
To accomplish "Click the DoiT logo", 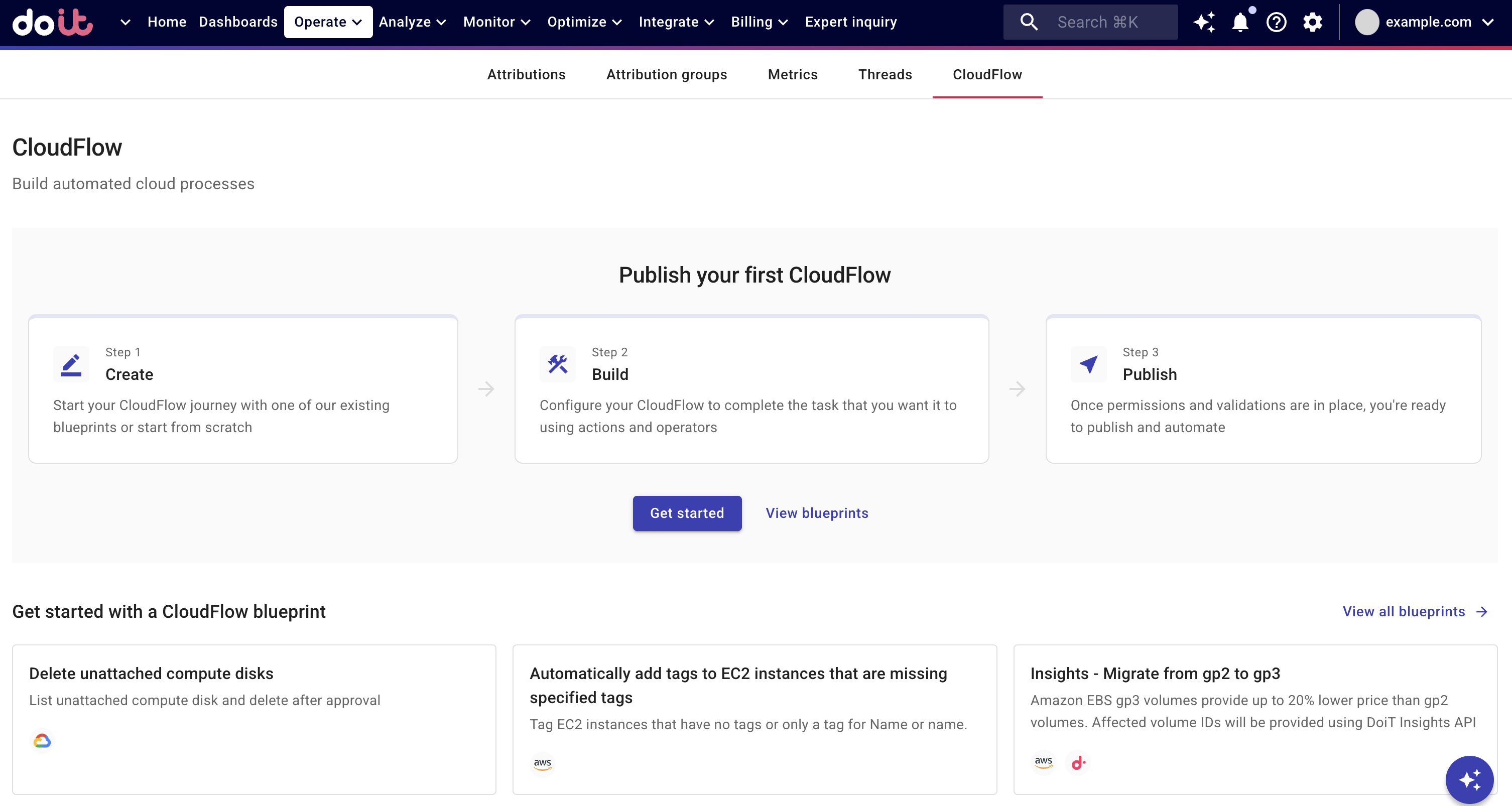I will pyautogui.click(x=53, y=22).
